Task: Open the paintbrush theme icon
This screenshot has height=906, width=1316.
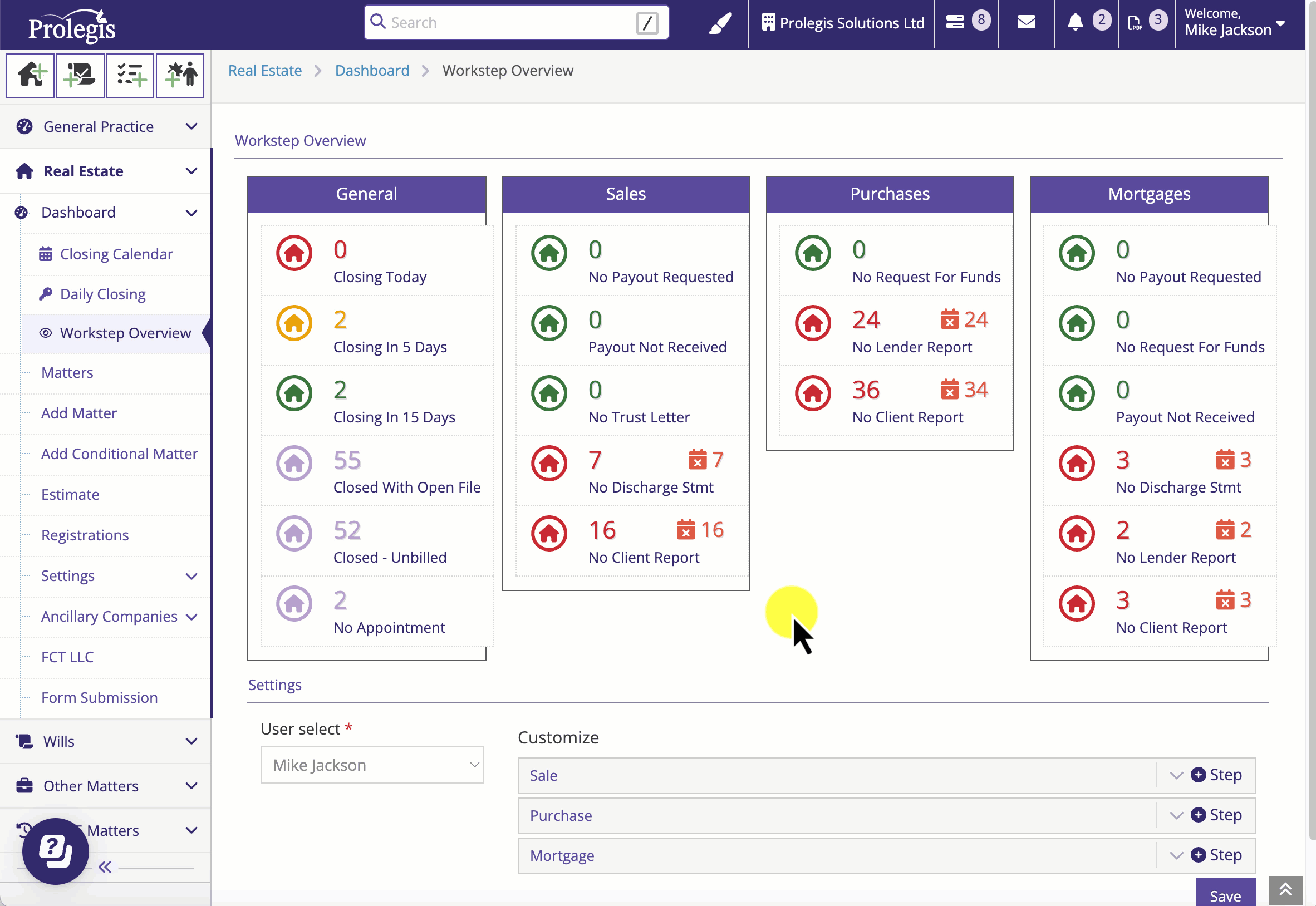Action: pos(720,23)
